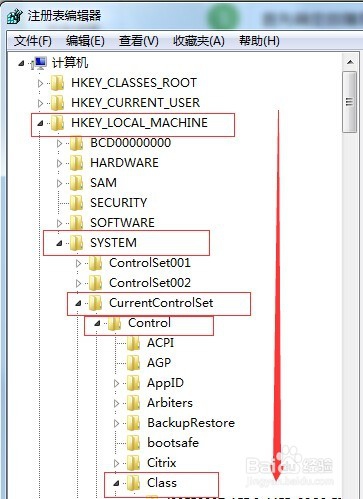Click HKEY_LOCAL_MACHINE folder icon
363x499 pixels.
[x=58, y=123]
